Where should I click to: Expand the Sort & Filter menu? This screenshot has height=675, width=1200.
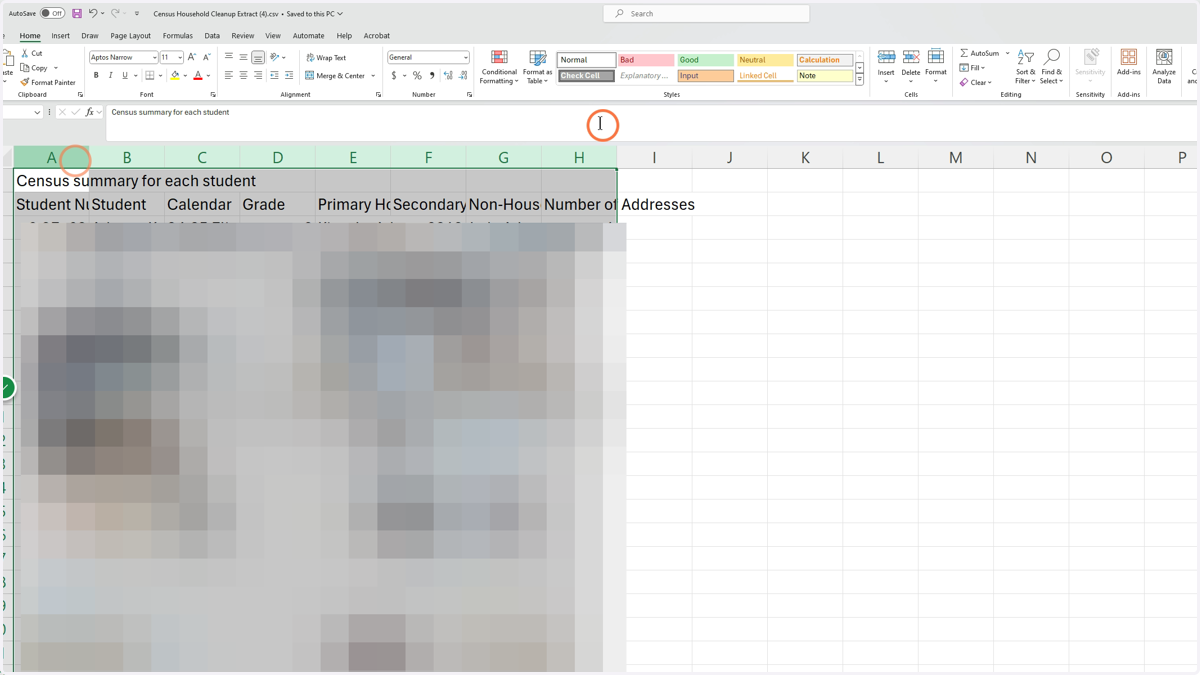pos(1025,66)
